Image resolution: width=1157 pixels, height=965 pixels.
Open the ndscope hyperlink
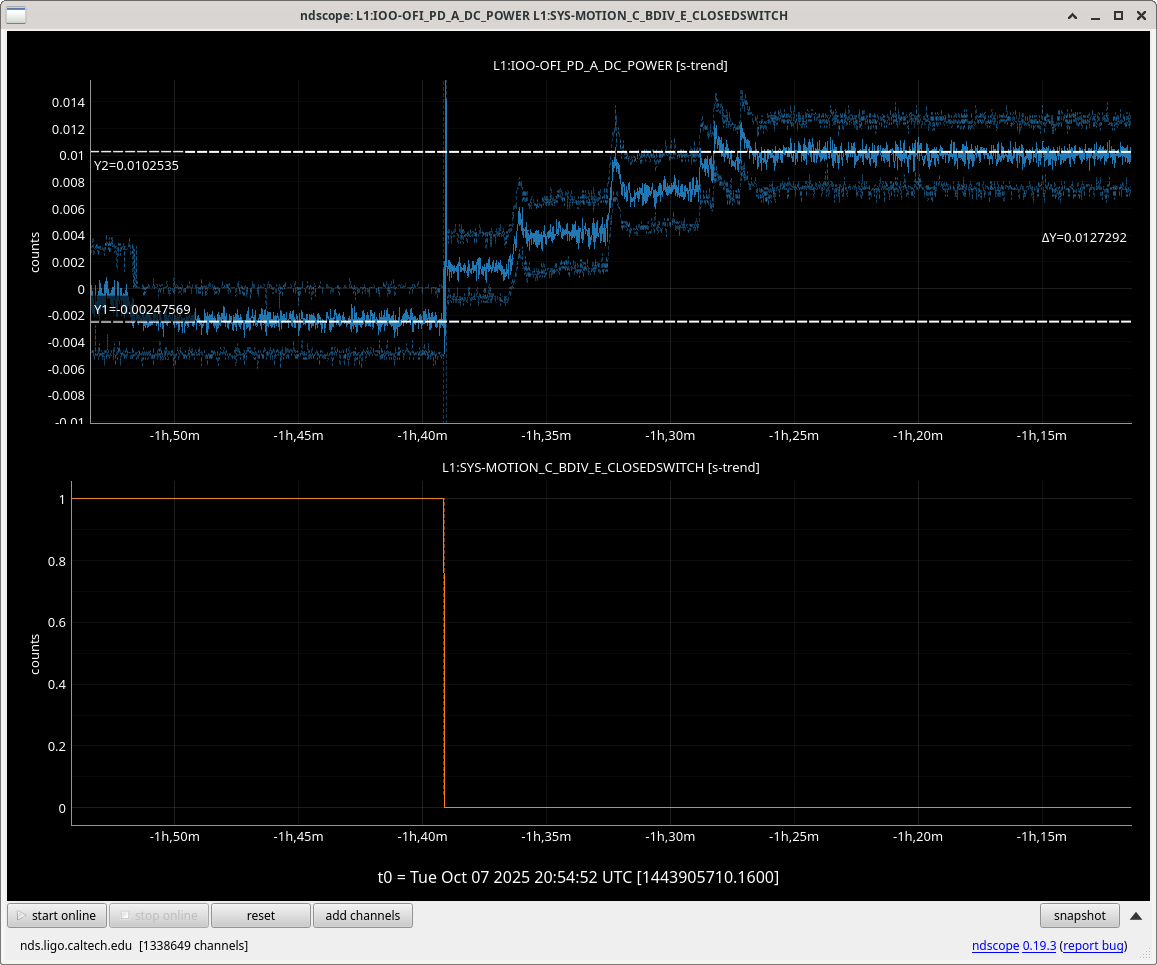994,945
